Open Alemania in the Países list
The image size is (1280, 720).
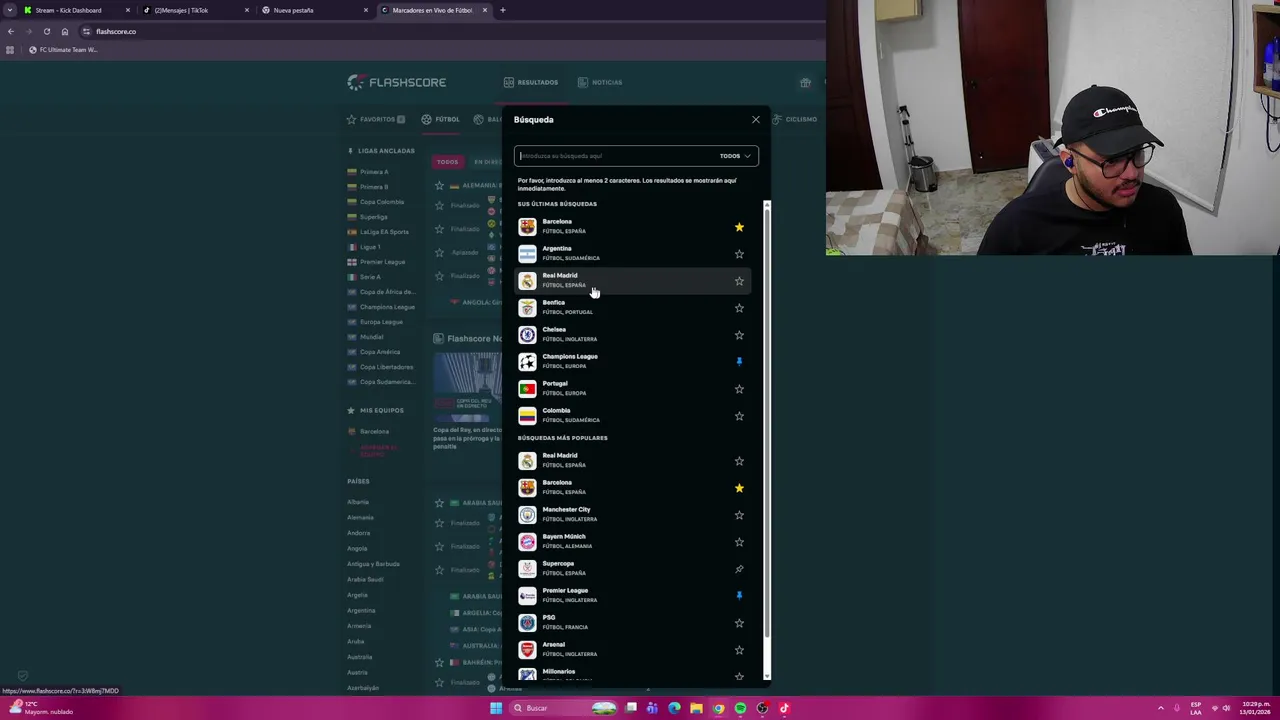click(x=360, y=517)
